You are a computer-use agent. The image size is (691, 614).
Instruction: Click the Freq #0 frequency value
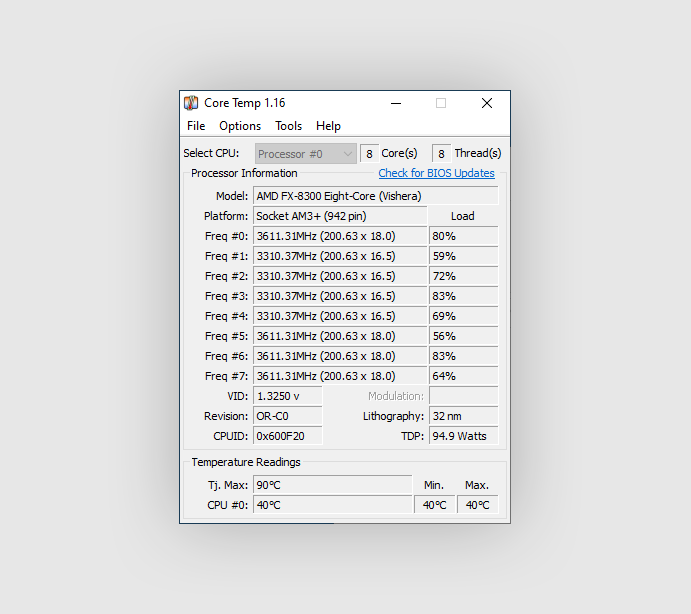pos(339,236)
